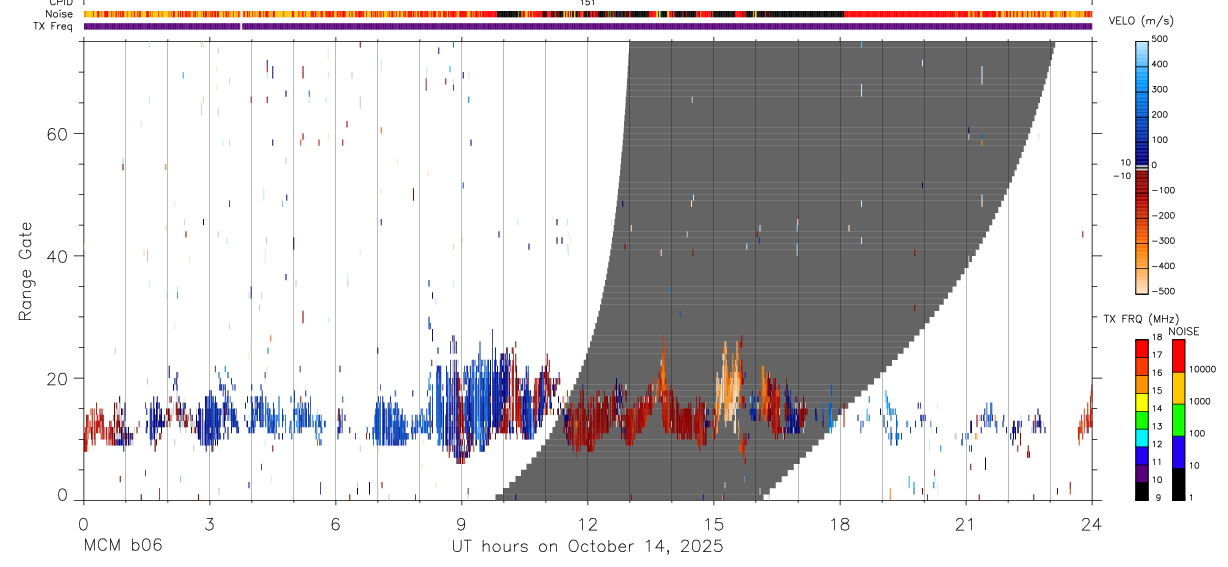
Task: Click the NOISE legend title
Action: [x=1183, y=331]
